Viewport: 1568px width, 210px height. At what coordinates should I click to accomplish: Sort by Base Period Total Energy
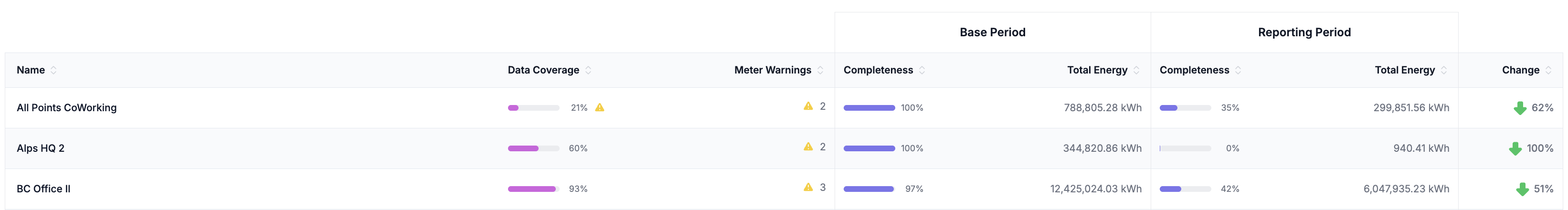pos(1136,70)
